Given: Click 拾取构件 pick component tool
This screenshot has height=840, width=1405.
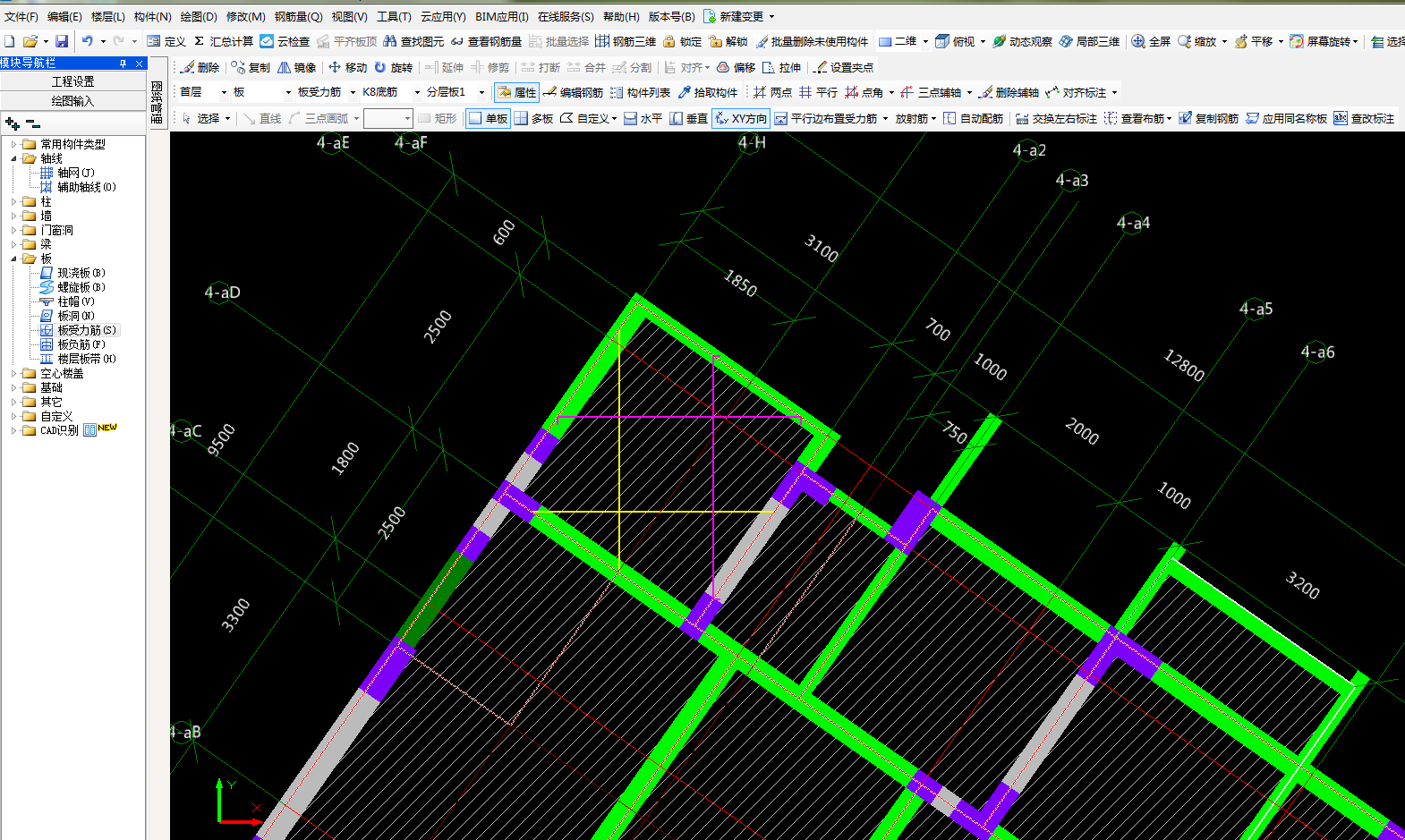Looking at the screenshot, I should point(708,92).
